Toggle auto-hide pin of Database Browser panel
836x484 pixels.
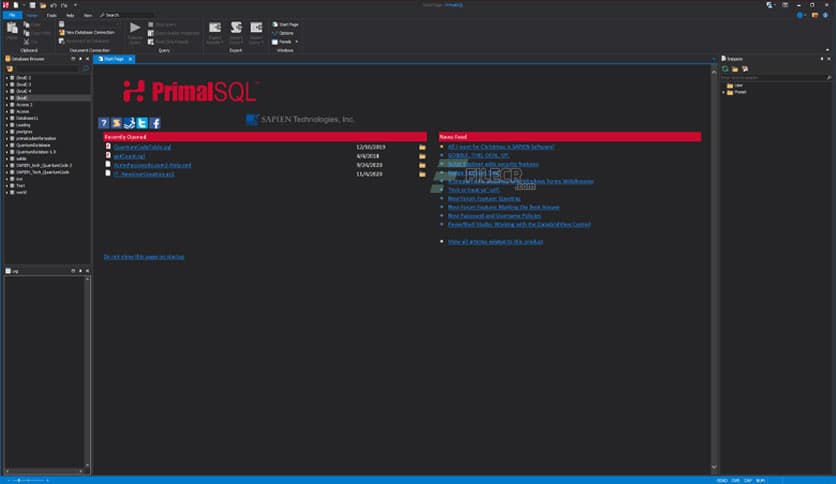81,59
